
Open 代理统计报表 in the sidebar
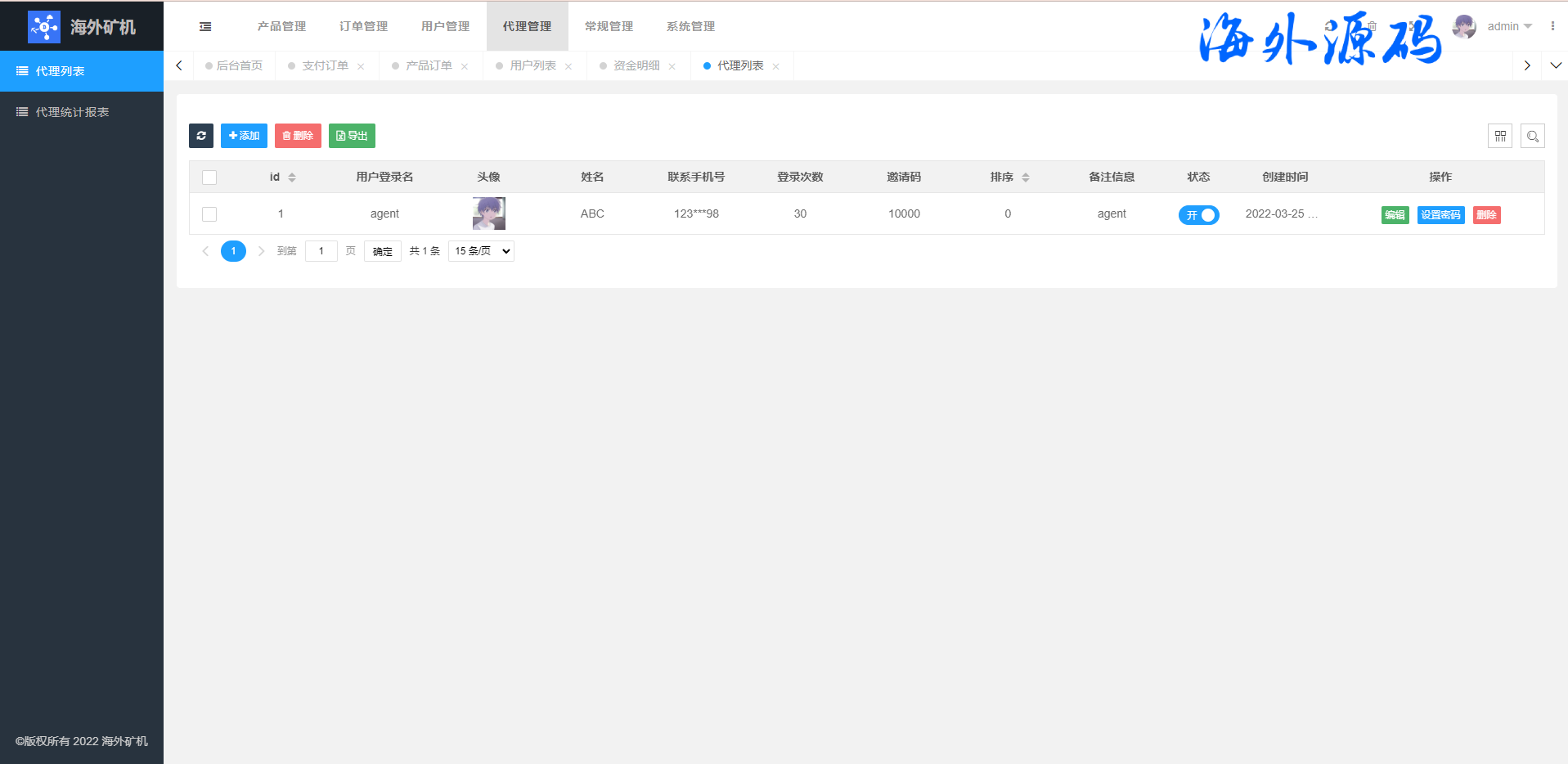coord(72,112)
